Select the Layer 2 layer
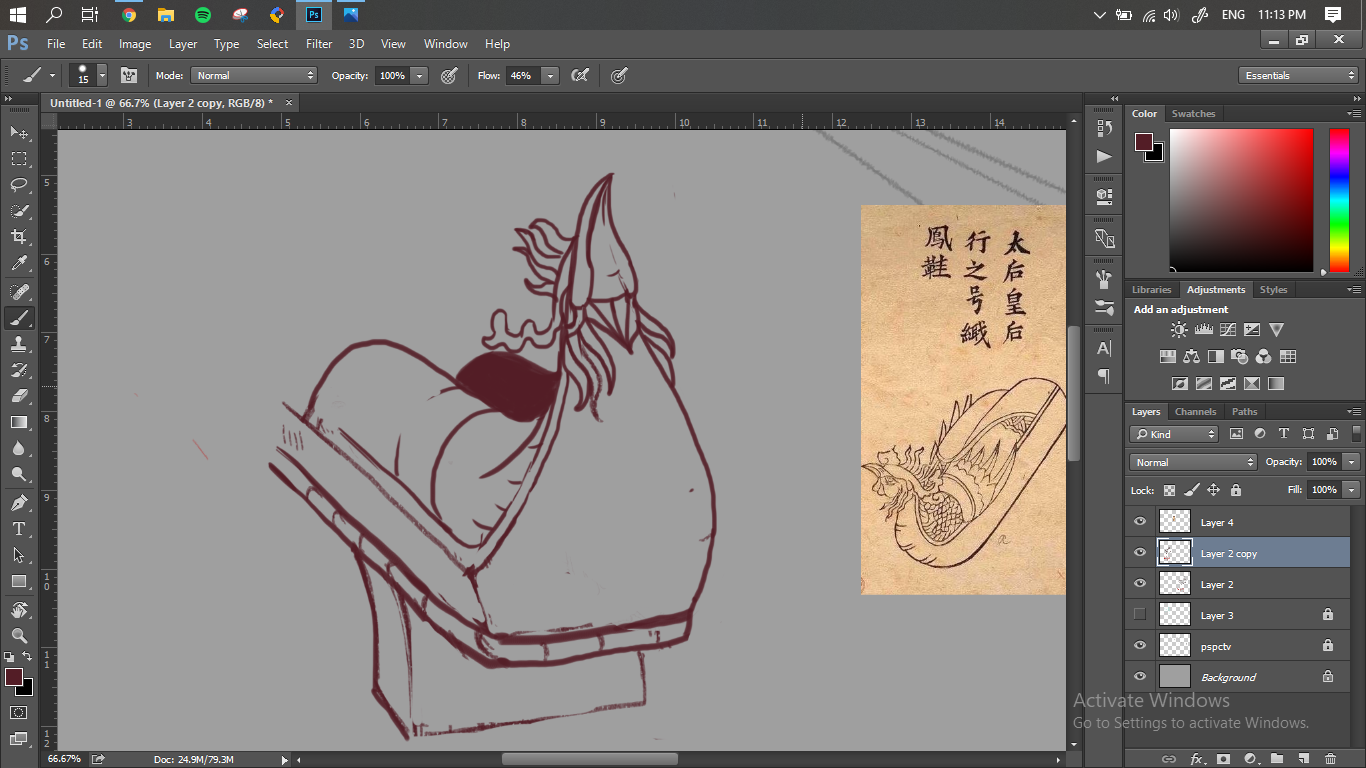Screen dimensions: 1366x768 coord(1217,584)
